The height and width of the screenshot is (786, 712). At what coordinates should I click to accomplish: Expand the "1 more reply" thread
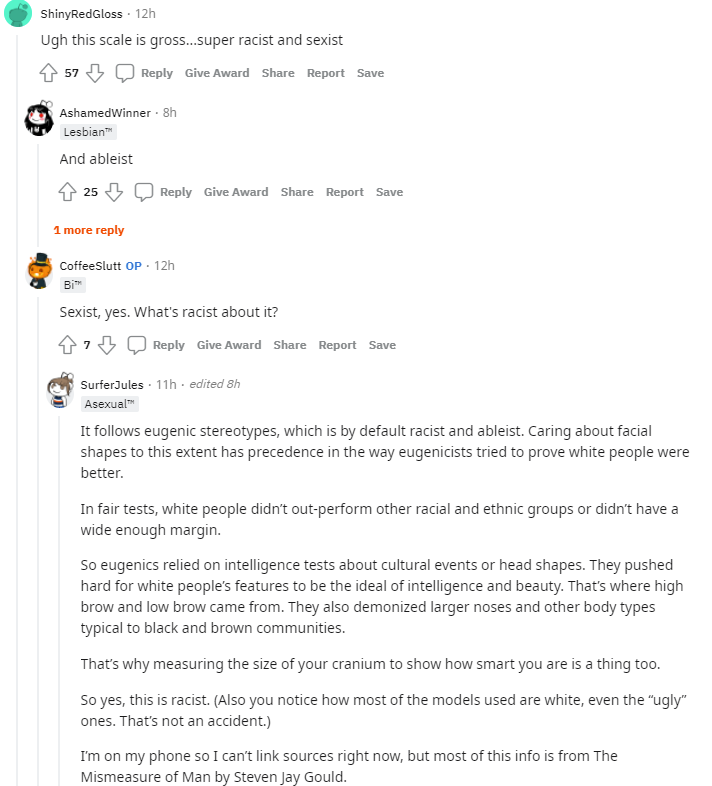89,230
